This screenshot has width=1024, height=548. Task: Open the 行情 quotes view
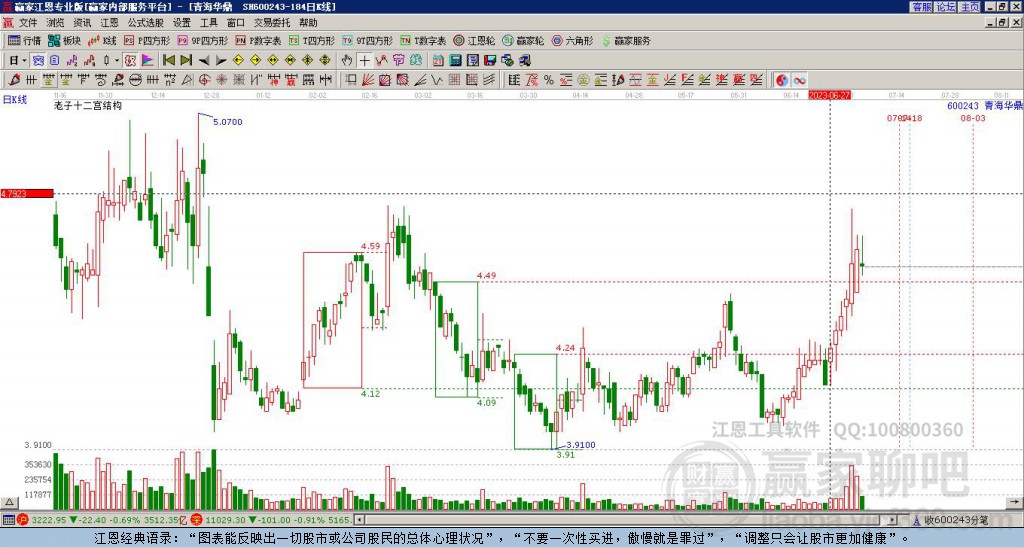[x=25, y=40]
